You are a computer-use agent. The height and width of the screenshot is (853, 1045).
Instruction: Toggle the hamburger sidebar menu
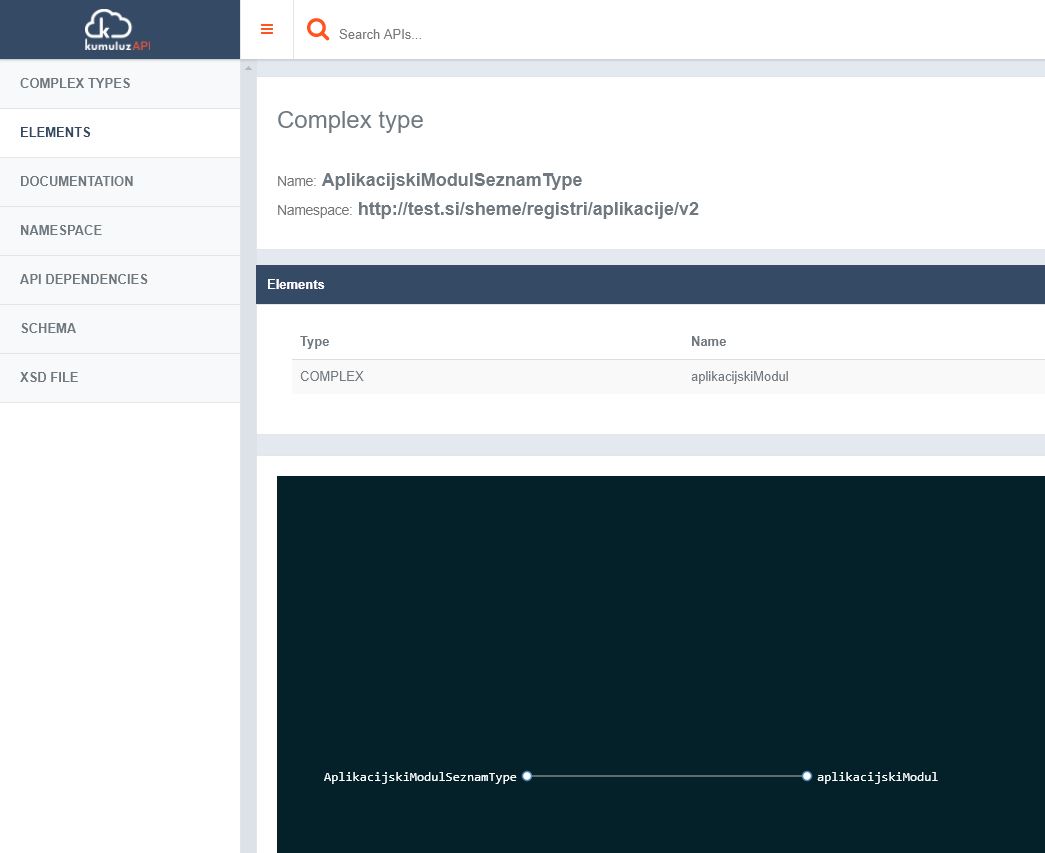coord(267,29)
